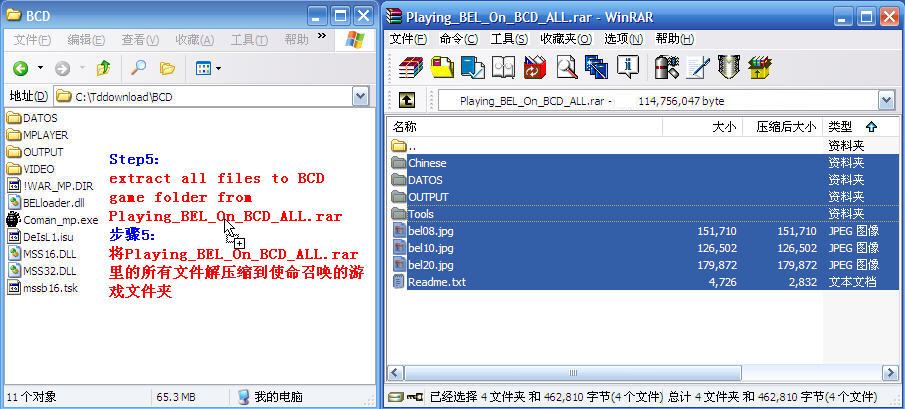This screenshot has width=905, height=409.
Task: Click the Views icon in BCD explorer toolbar
Action: 203,69
